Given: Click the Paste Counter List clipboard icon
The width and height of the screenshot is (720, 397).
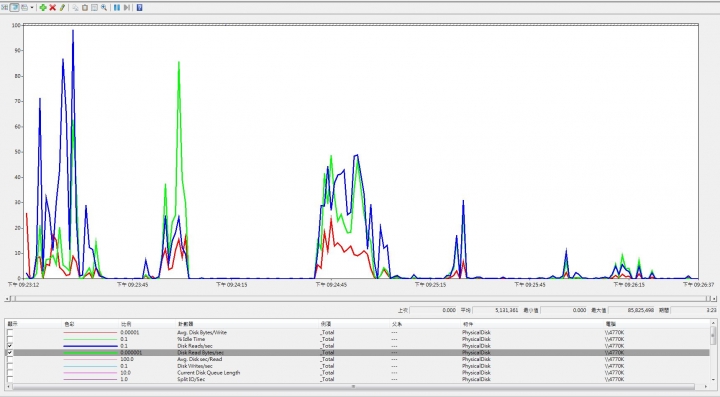Looking at the screenshot, I should pos(85,7).
